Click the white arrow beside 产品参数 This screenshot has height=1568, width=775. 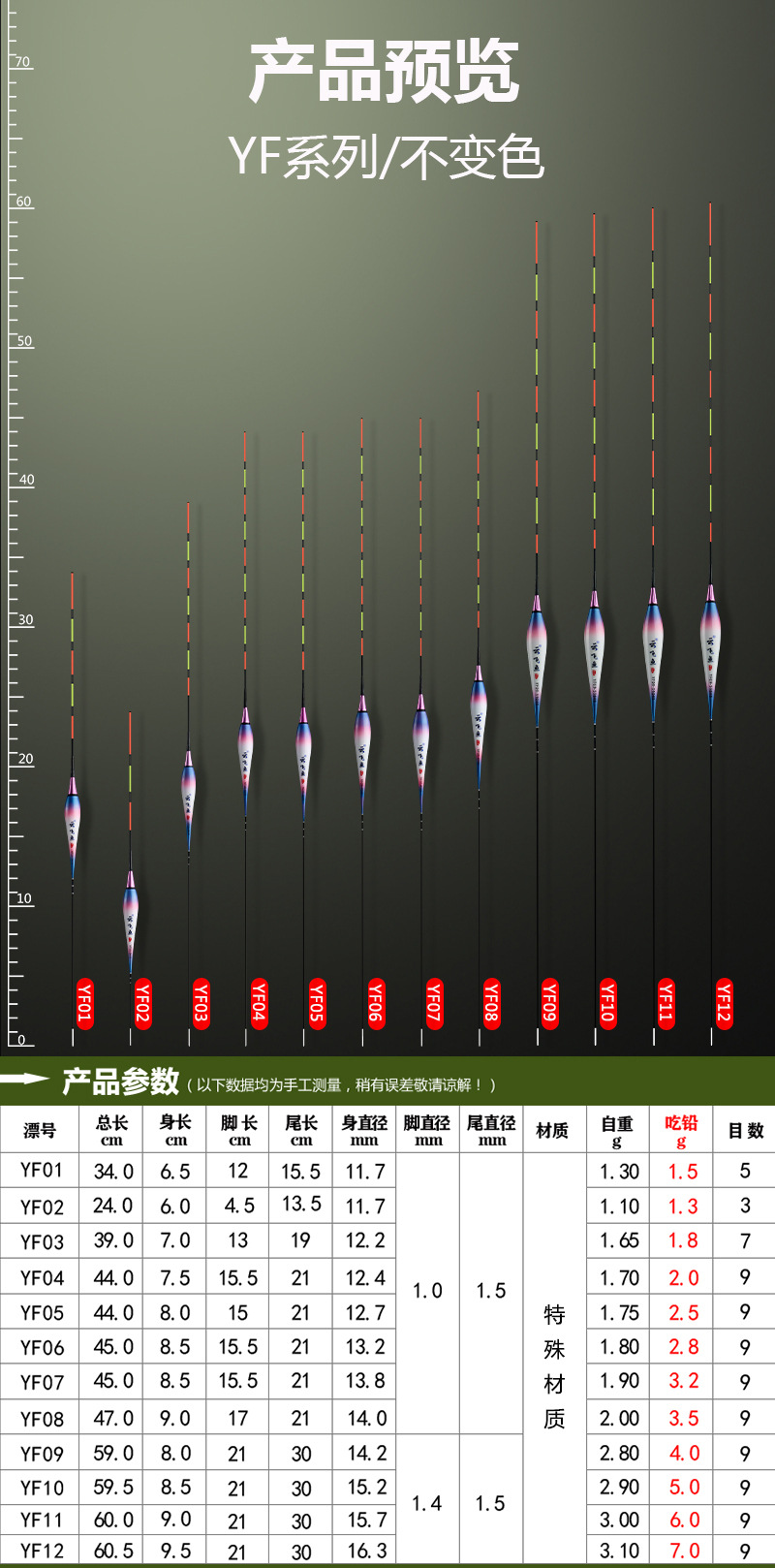point(25,1078)
